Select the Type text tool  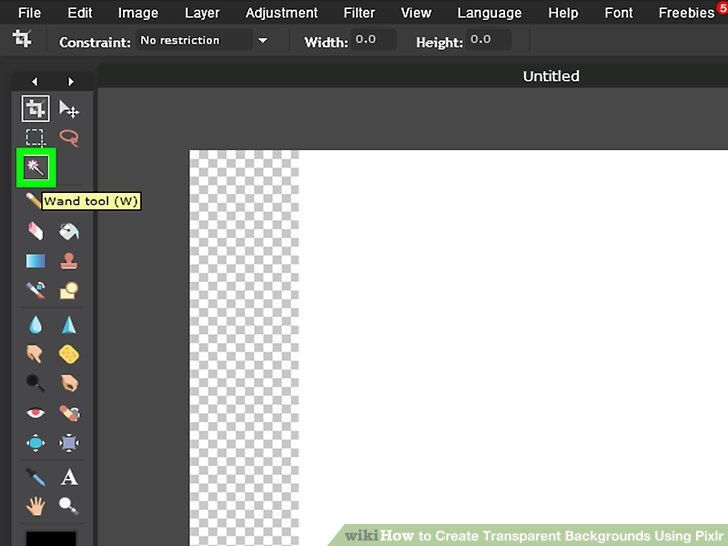click(x=69, y=477)
